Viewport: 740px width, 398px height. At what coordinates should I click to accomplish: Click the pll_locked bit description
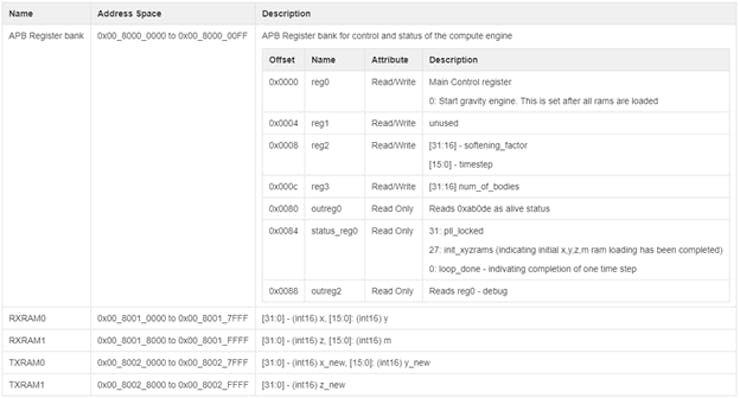point(456,231)
